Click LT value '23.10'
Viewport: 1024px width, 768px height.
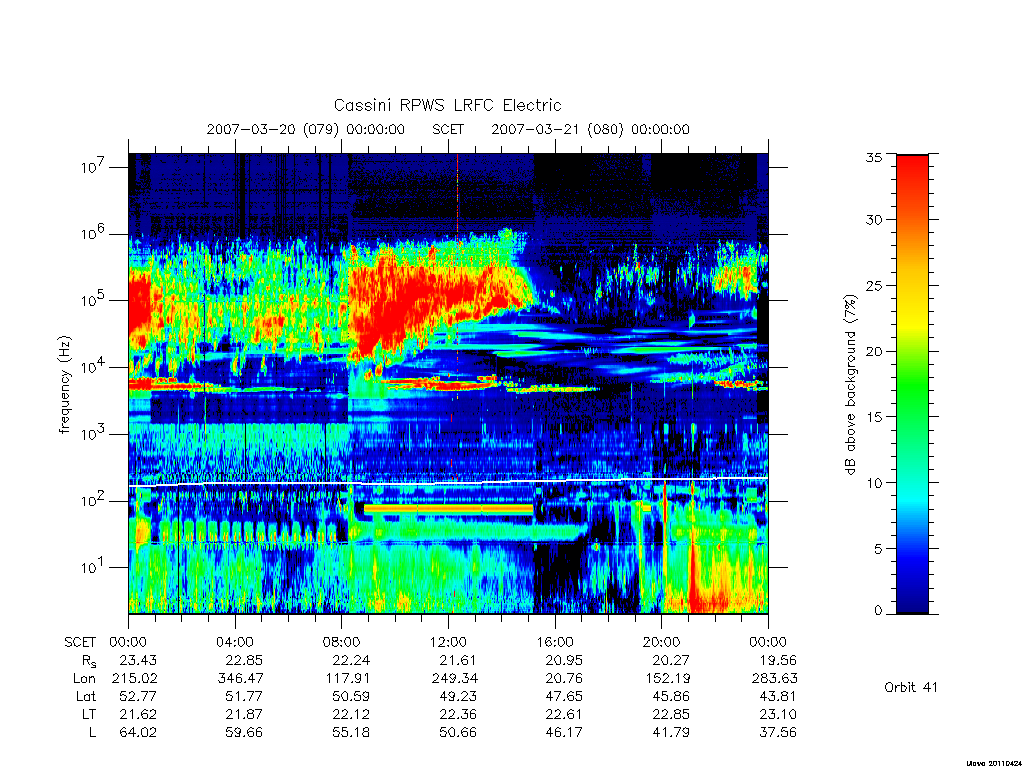point(778,714)
